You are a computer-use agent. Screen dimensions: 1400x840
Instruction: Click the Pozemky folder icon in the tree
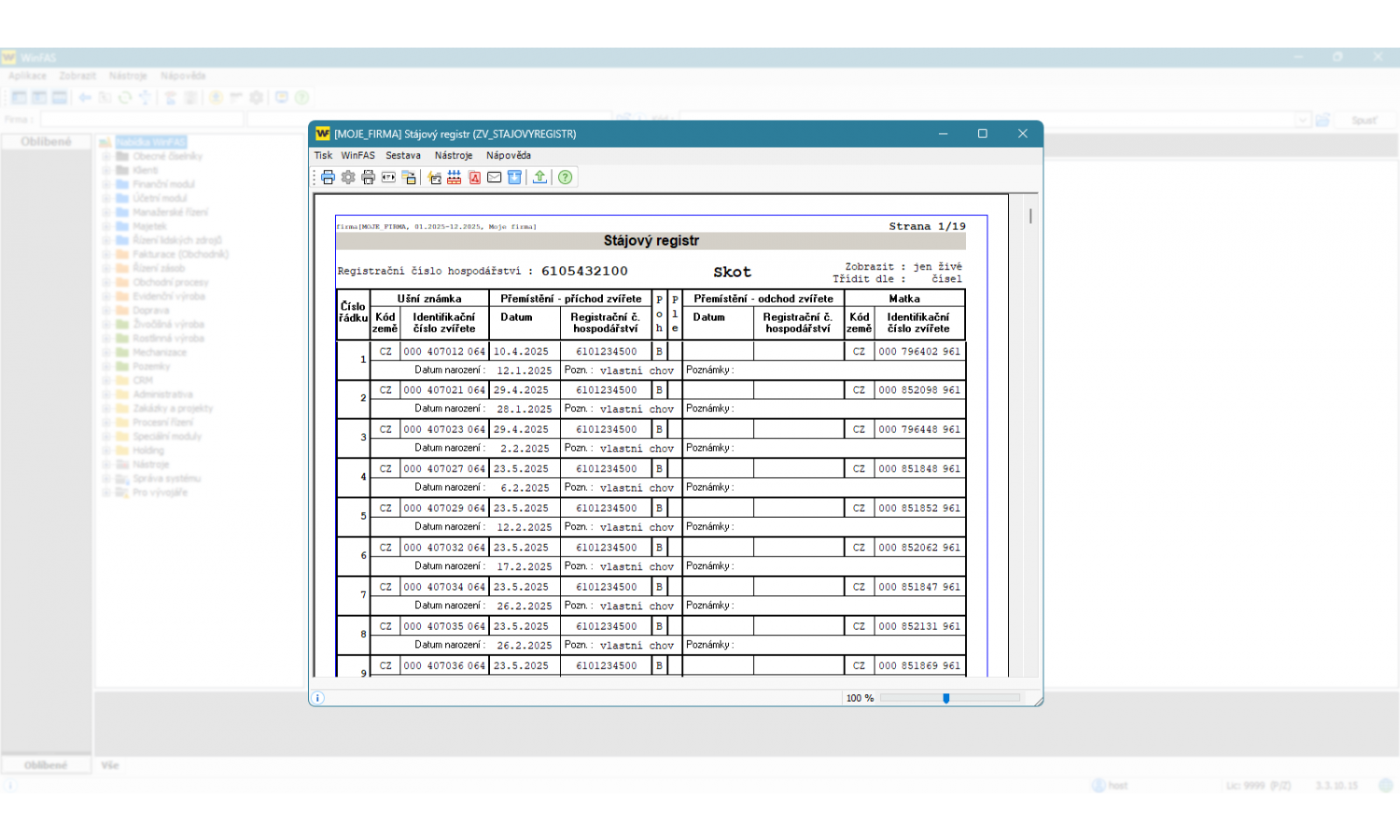[122, 366]
